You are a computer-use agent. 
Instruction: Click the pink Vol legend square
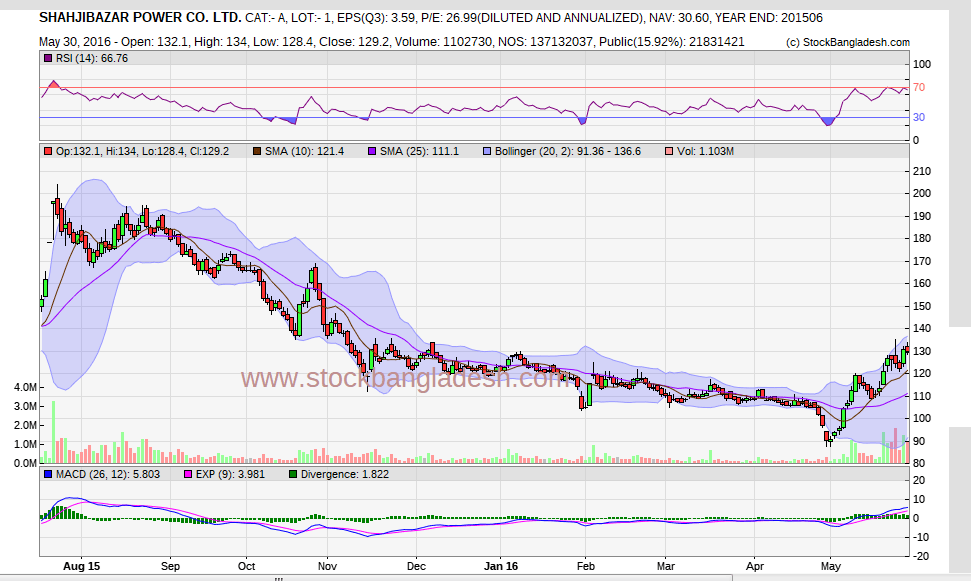pos(669,151)
